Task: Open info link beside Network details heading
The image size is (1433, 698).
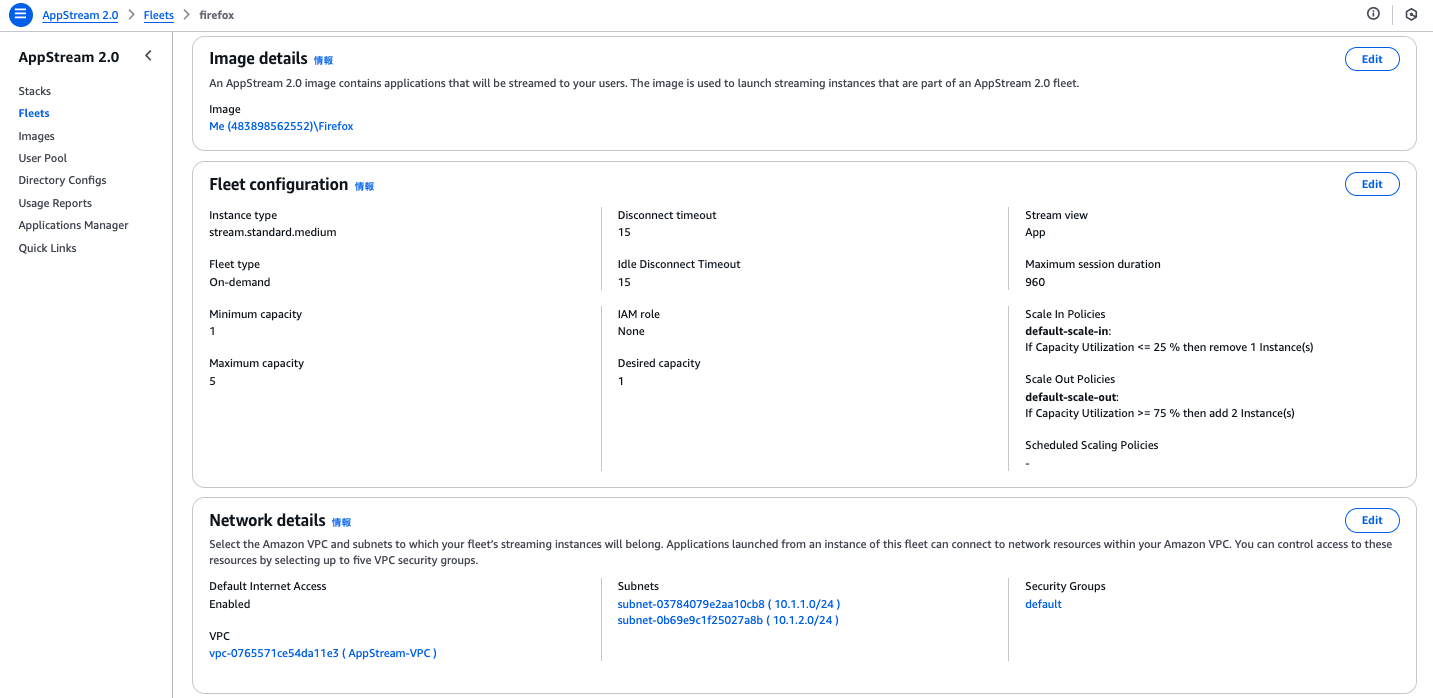Action: 342,522
